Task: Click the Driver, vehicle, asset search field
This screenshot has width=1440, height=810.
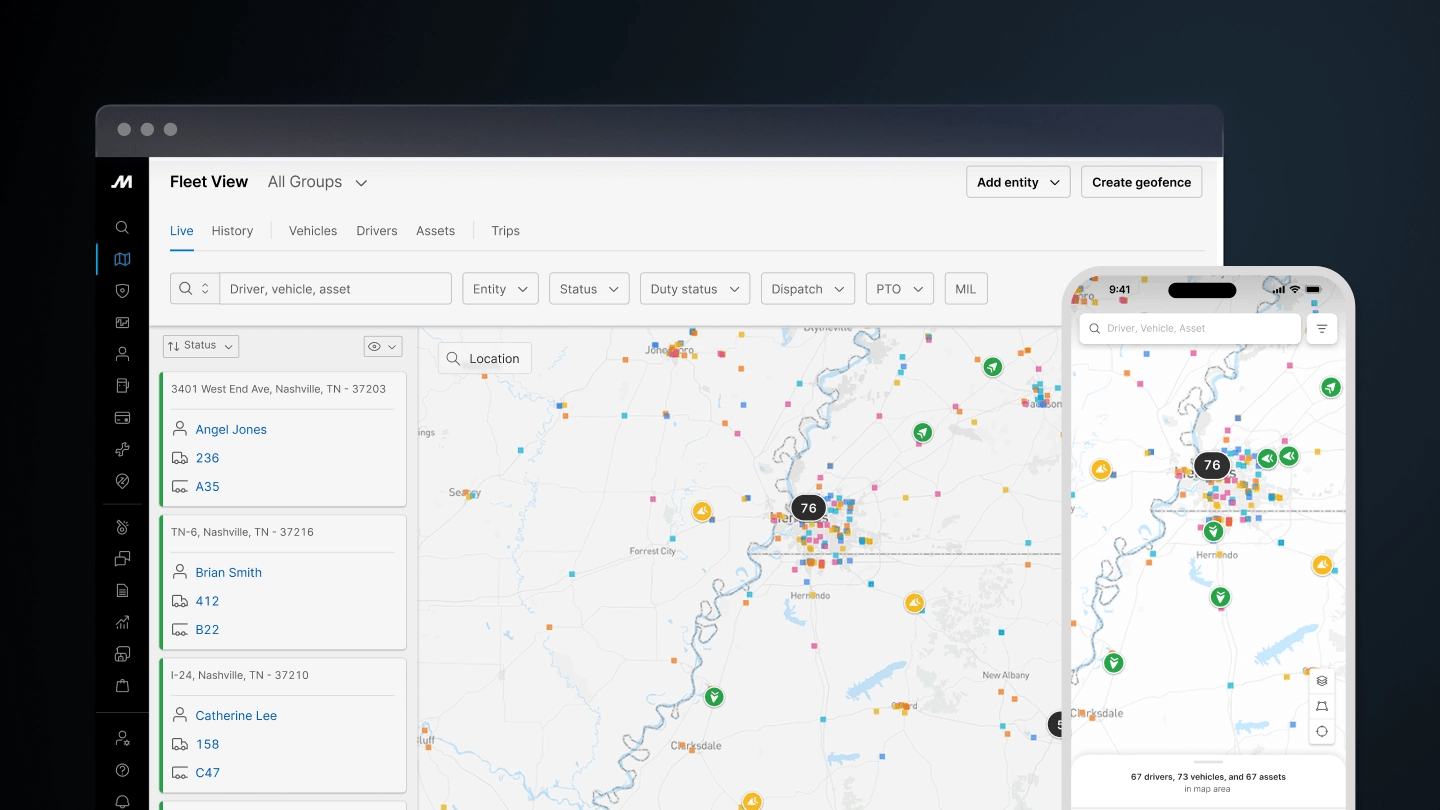Action: tap(335, 289)
